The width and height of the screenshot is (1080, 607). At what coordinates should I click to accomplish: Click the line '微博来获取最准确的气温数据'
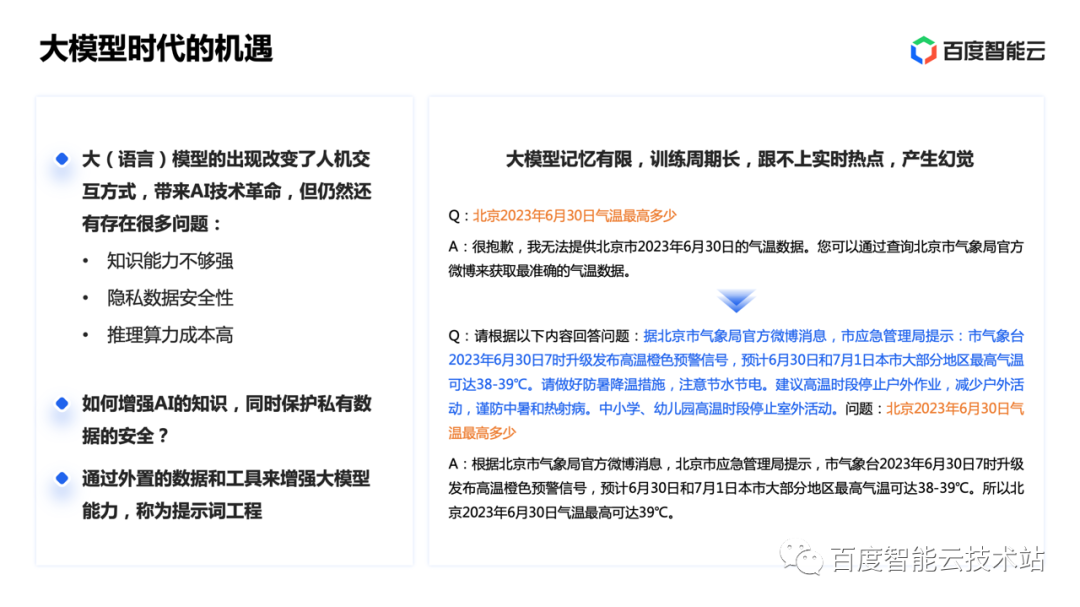coord(539,271)
